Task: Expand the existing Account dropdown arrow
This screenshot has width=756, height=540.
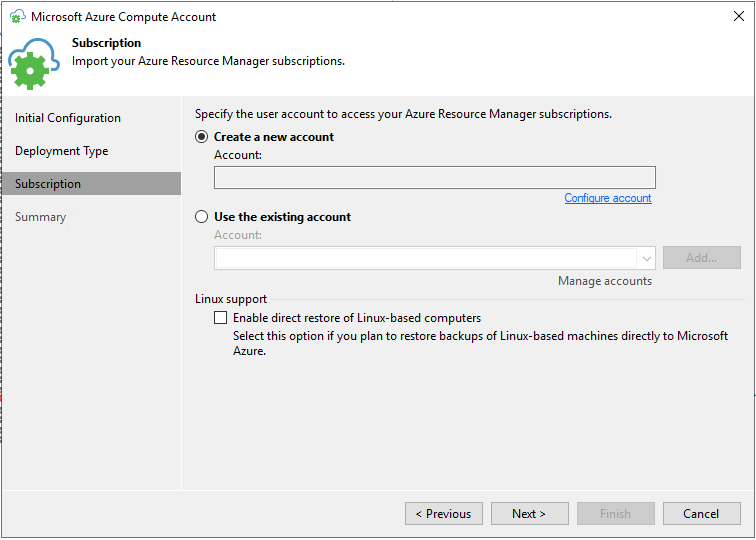Action: click(x=647, y=258)
